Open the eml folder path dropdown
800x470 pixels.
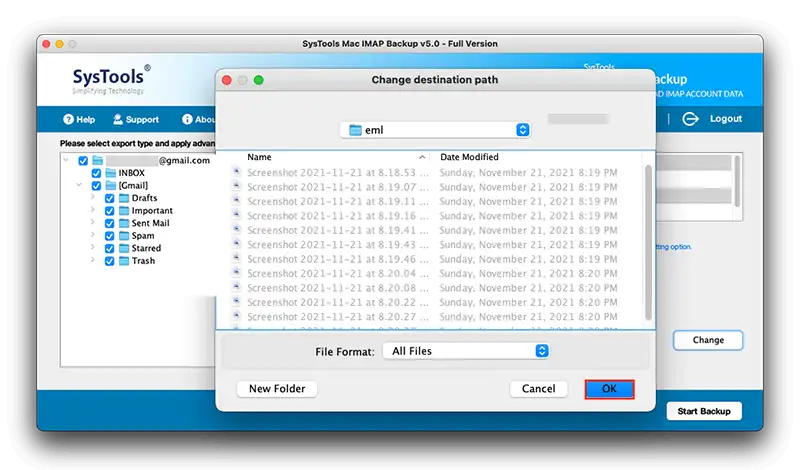click(x=435, y=130)
